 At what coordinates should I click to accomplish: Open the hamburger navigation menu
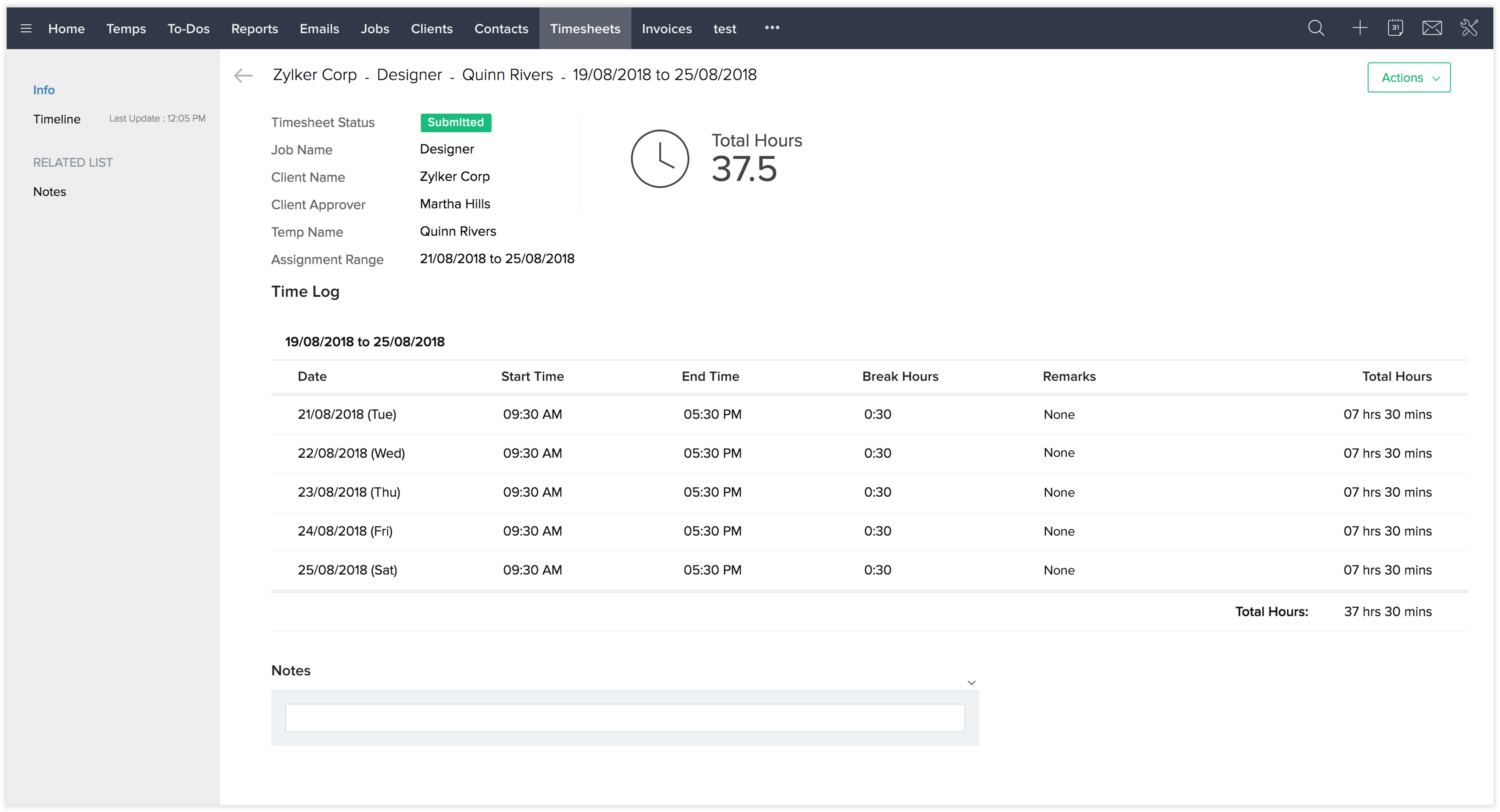click(x=26, y=28)
